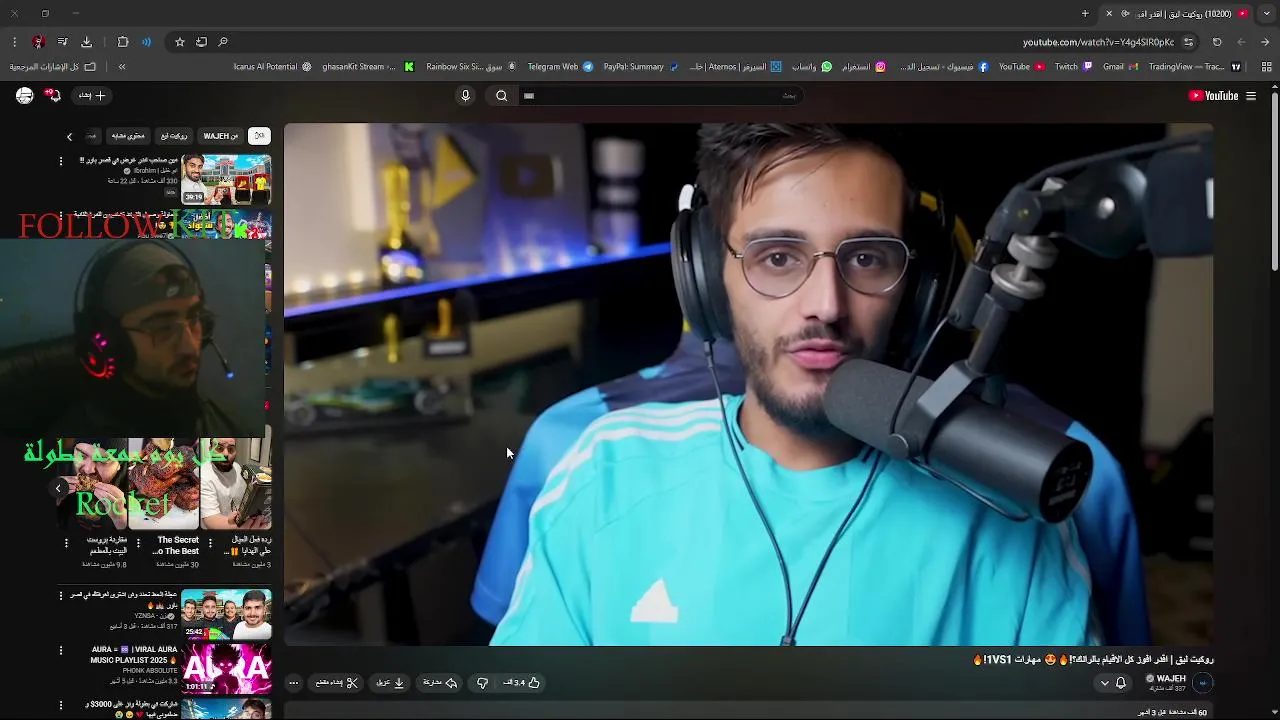Show next chips with the chevron arrow

coord(69,136)
